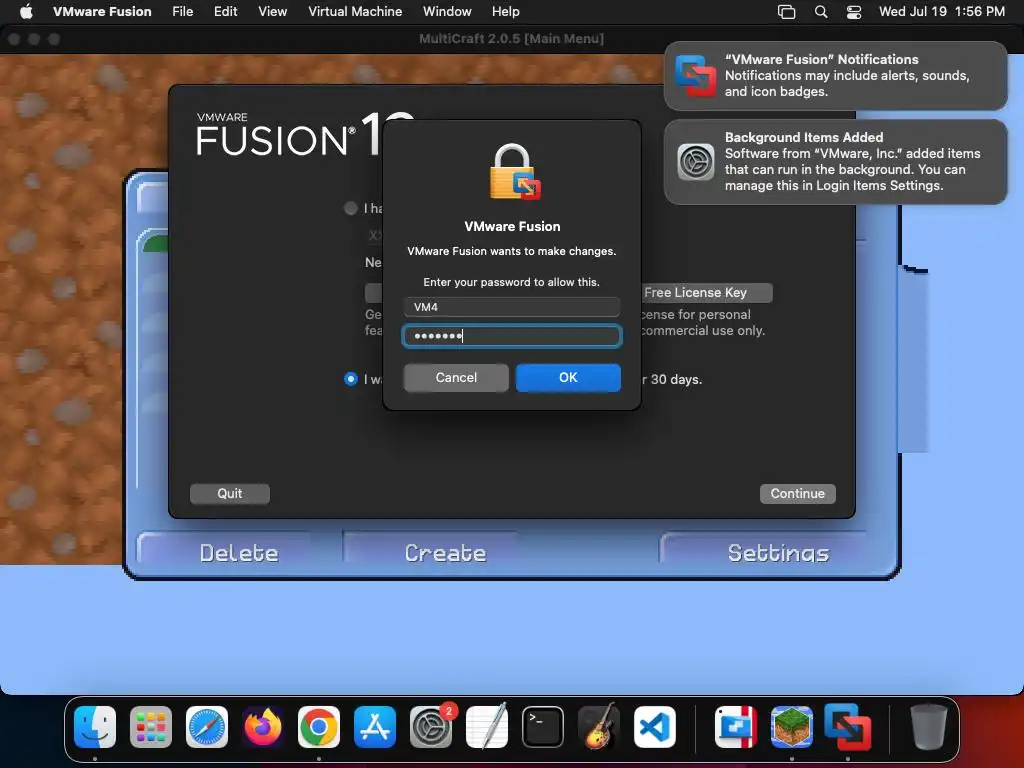Click the Free License Key button
The height and width of the screenshot is (768, 1024).
coord(707,293)
